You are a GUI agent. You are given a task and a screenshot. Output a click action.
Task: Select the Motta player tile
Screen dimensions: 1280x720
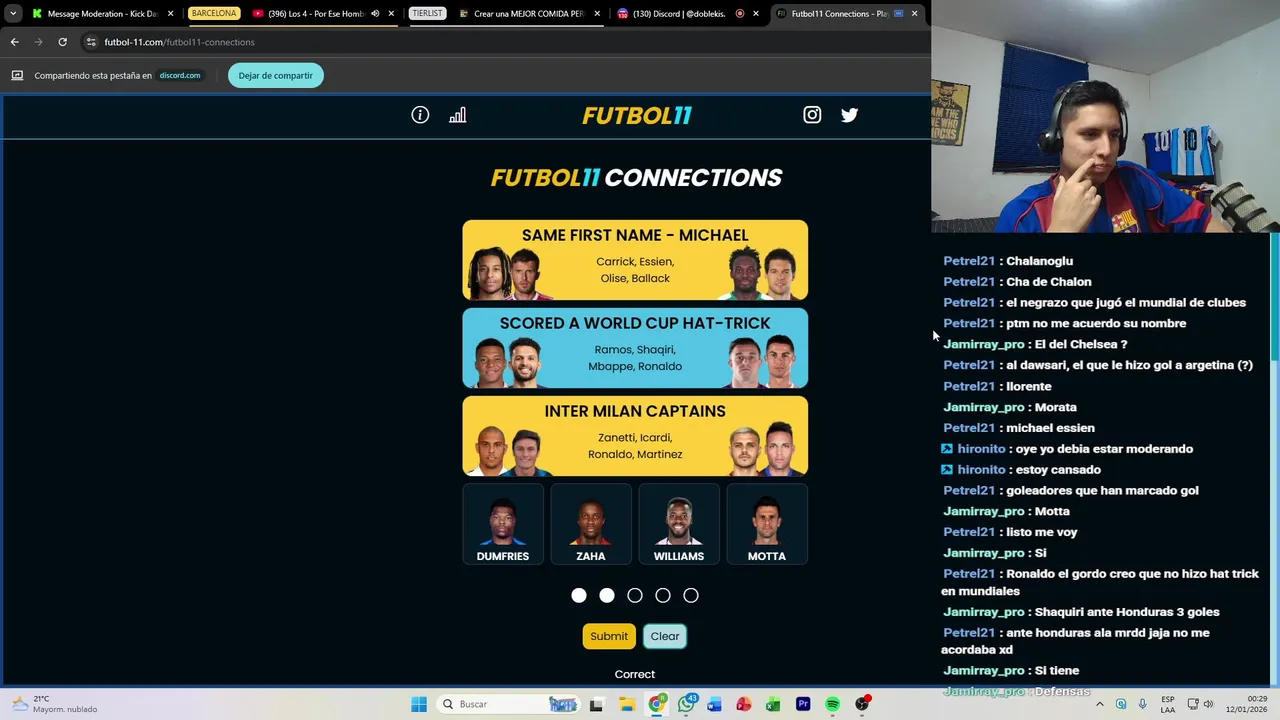click(x=767, y=524)
